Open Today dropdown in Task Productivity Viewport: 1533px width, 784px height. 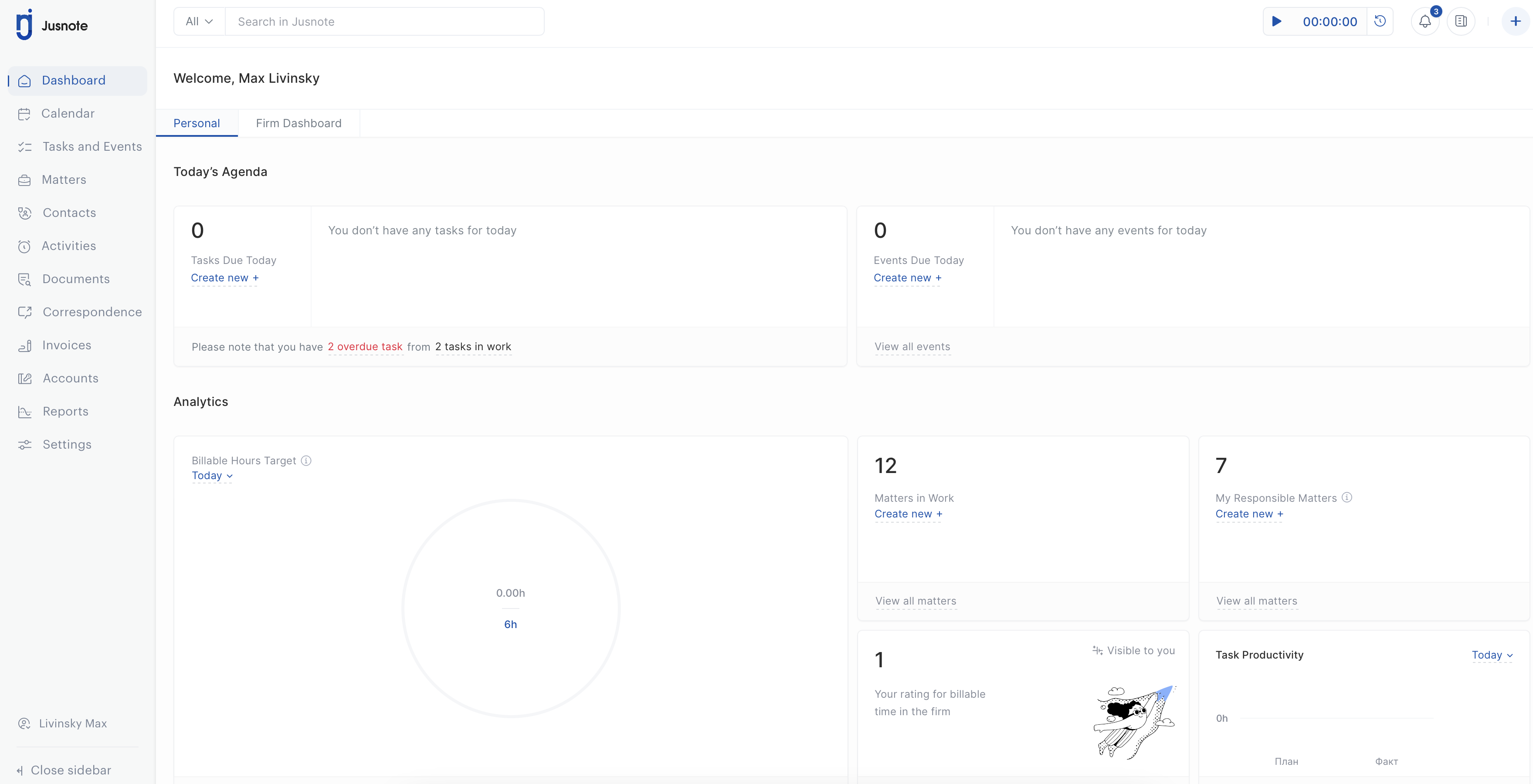tap(1491, 655)
